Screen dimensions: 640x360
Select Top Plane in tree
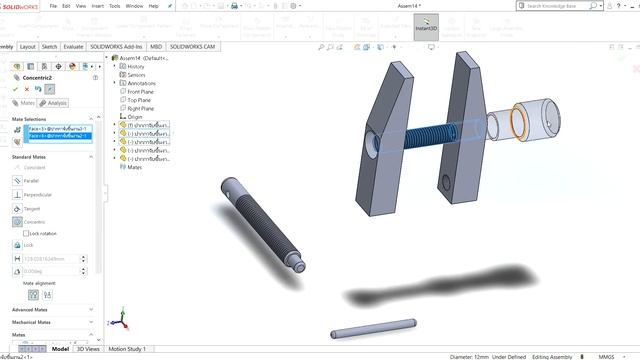(135, 100)
